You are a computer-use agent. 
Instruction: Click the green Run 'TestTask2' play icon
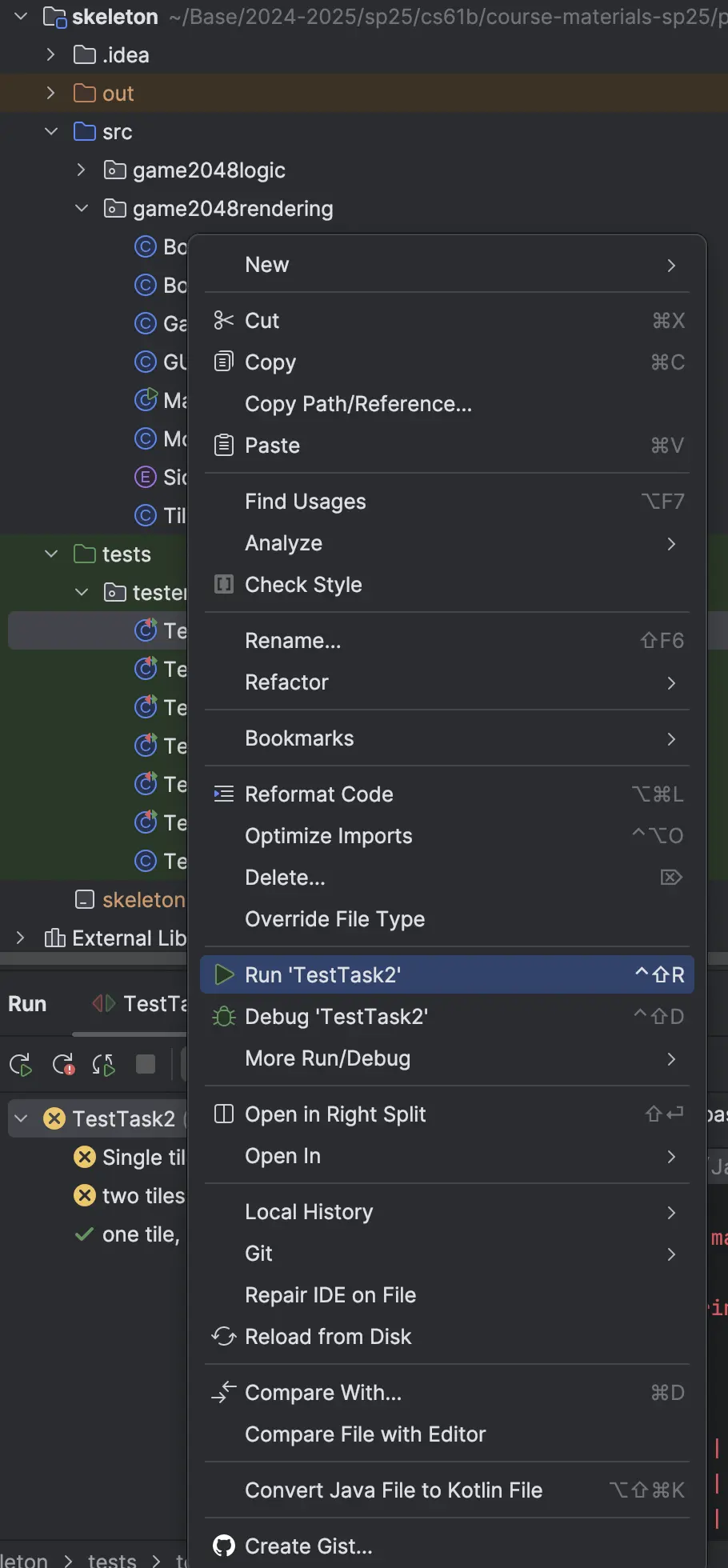tap(224, 974)
